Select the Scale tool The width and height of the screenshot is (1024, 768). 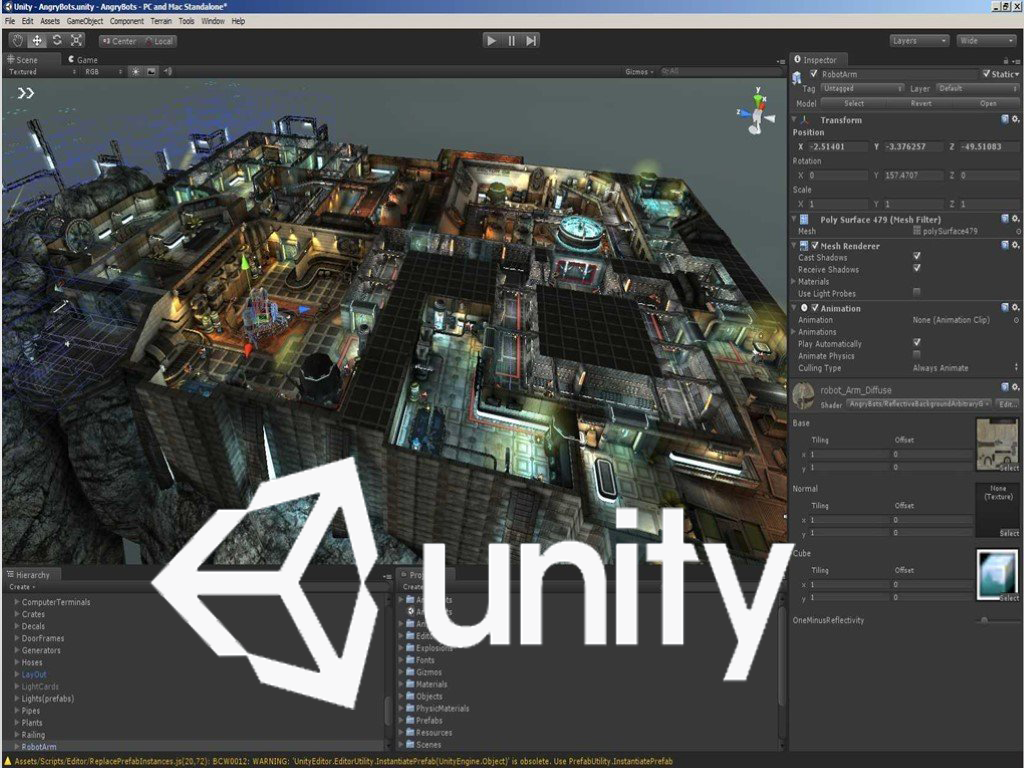coord(77,41)
